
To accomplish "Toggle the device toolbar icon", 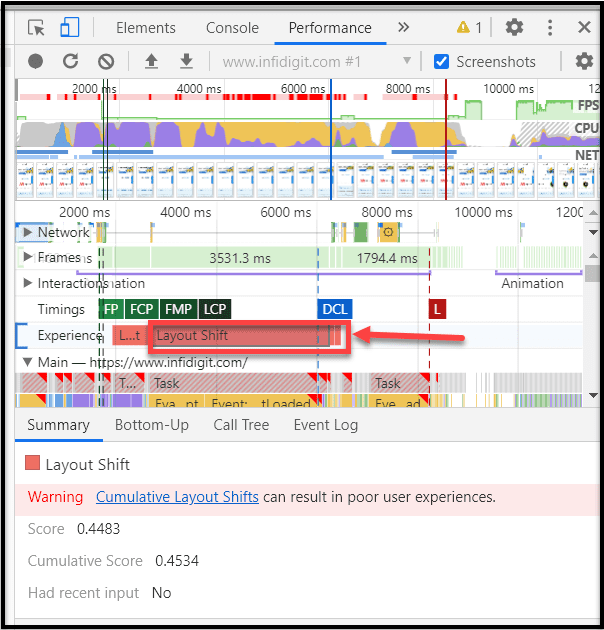I will click(70, 28).
